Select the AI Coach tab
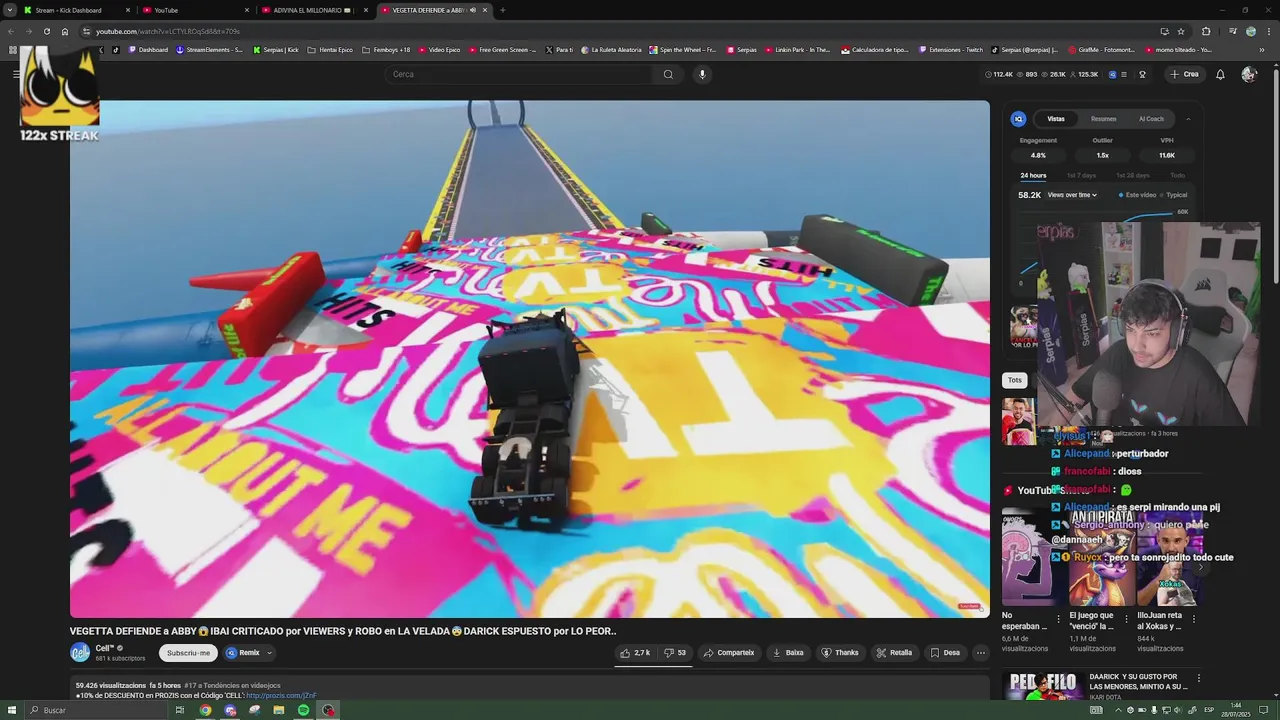Viewport: 1280px width, 720px height. coord(1151,119)
